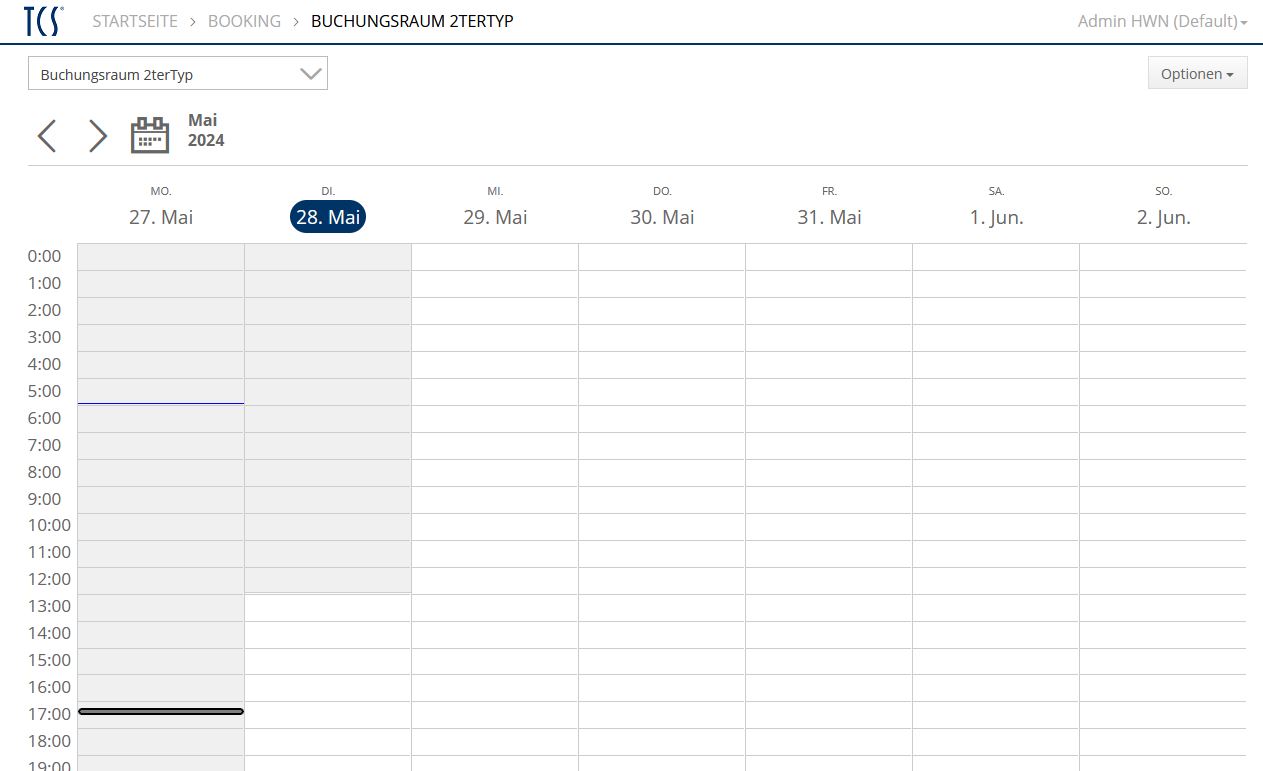Go to next week with right arrow
The image size is (1263, 771).
point(97,136)
